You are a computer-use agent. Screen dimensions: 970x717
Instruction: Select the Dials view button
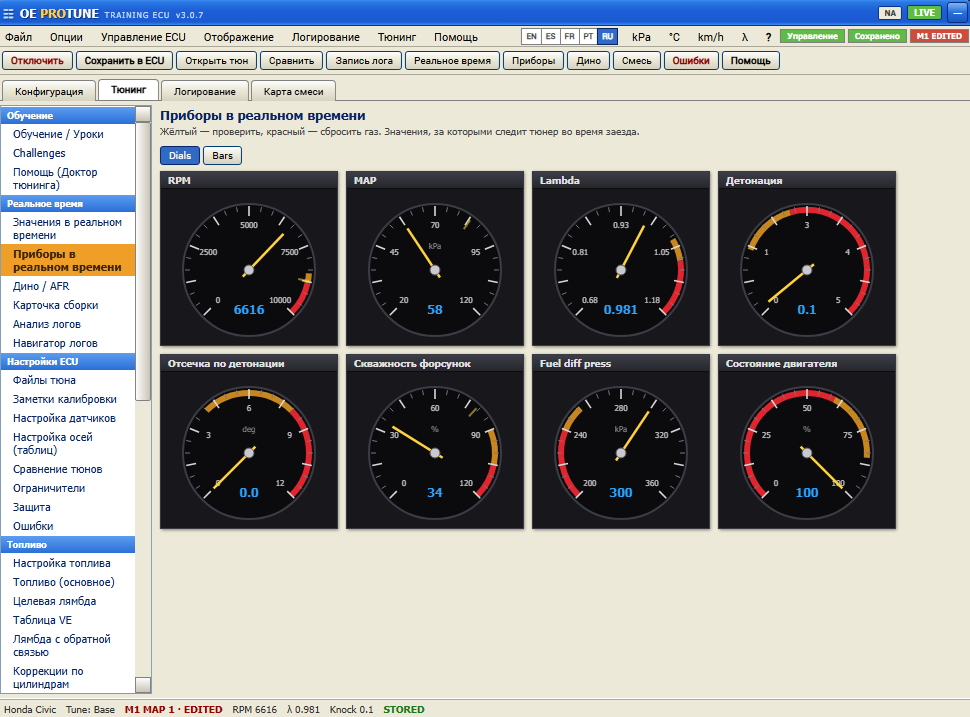pyautogui.click(x=180, y=155)
